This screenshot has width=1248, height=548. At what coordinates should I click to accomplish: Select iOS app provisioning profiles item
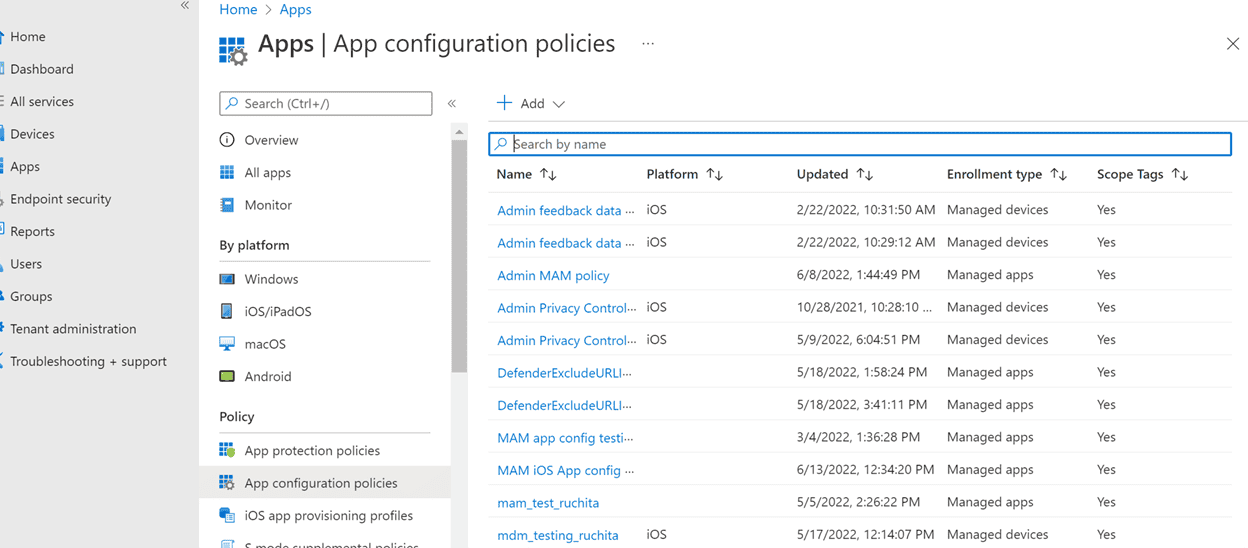328,516
